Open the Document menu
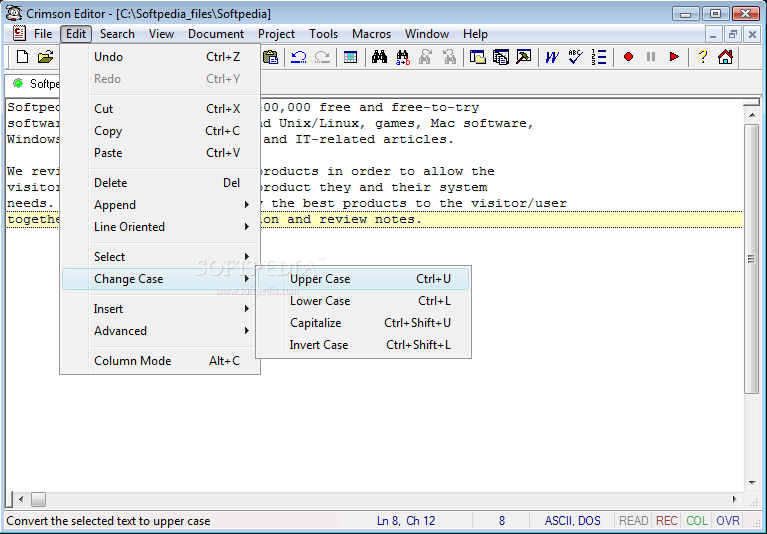The height and width of the screenshot is (534, 767). pyautogui.click(x=216, y=34)
